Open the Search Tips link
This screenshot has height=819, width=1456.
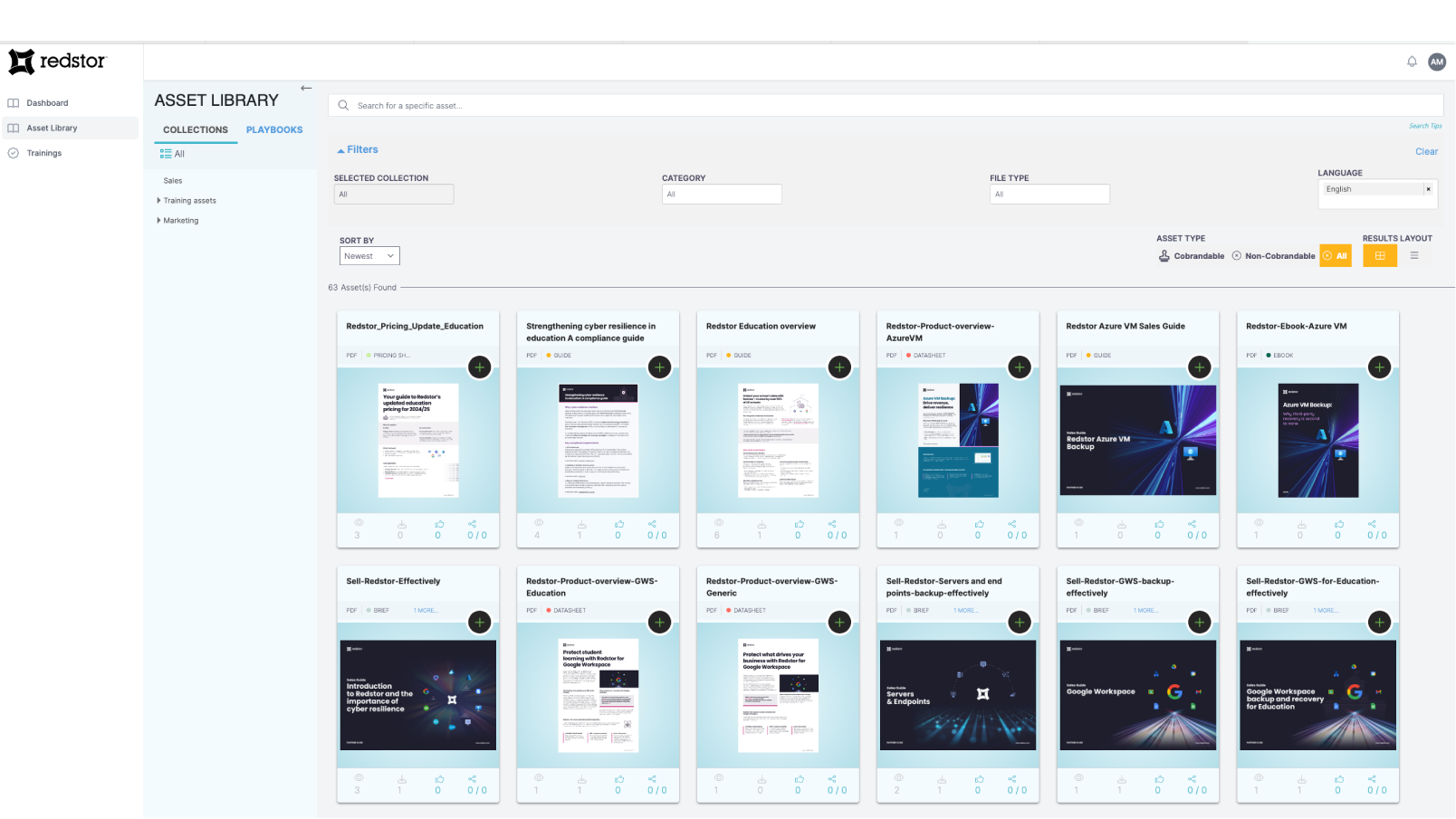(1425, 127)
